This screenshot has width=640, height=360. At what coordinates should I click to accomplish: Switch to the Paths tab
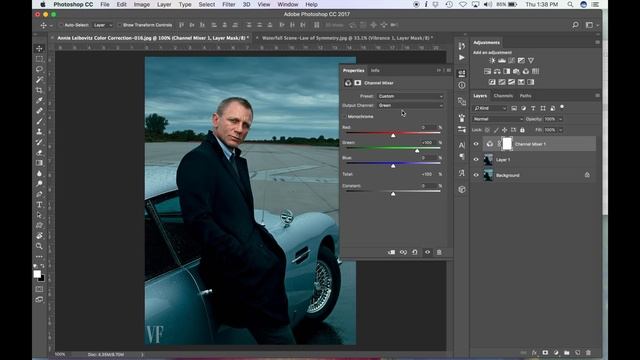(x=525, y=96)
